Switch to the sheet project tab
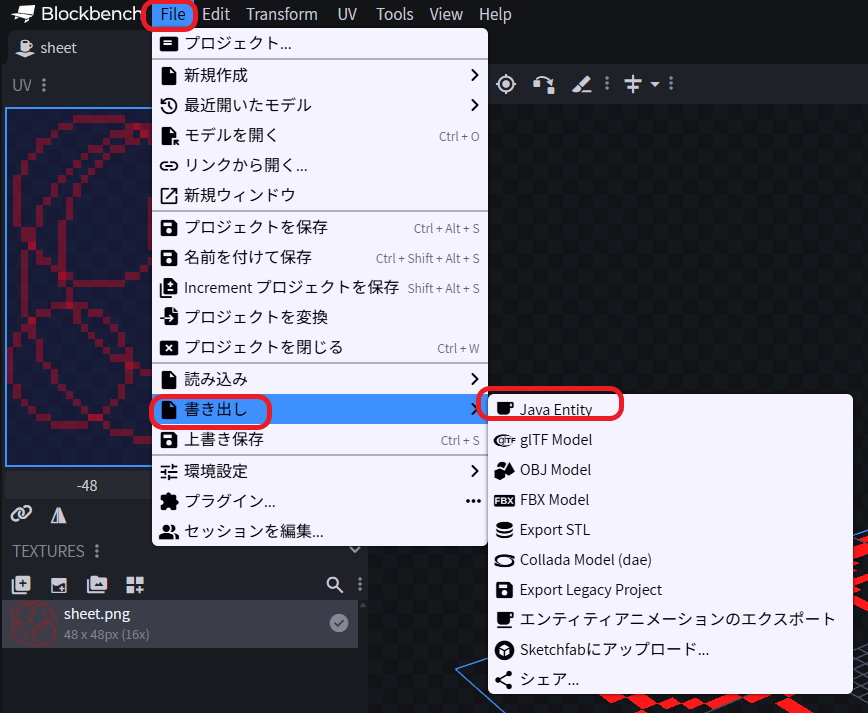This screenshot has width=868, height=713. click(x=48, y=48)
